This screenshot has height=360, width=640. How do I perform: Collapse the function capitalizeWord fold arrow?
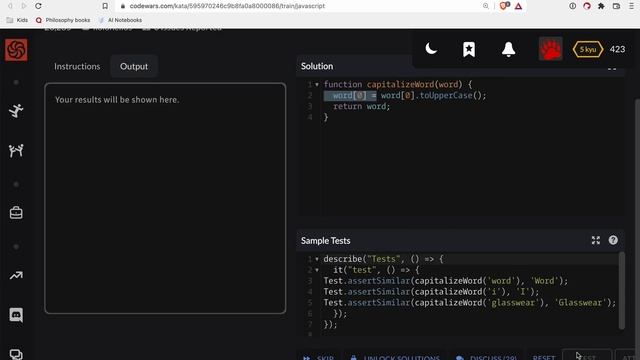pyautogui.click(x=317, y=84)
